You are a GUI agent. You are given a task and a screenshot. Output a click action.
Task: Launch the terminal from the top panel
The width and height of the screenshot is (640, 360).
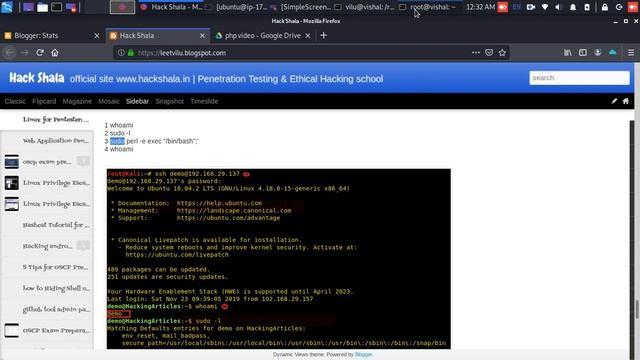tap(56, 7)
